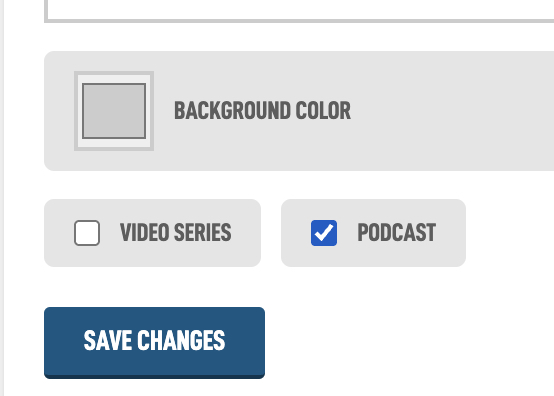Select the gray color square inside the swatch
Image resolution: width=554 pixels, height=396 pixels.
pos(114,111)
